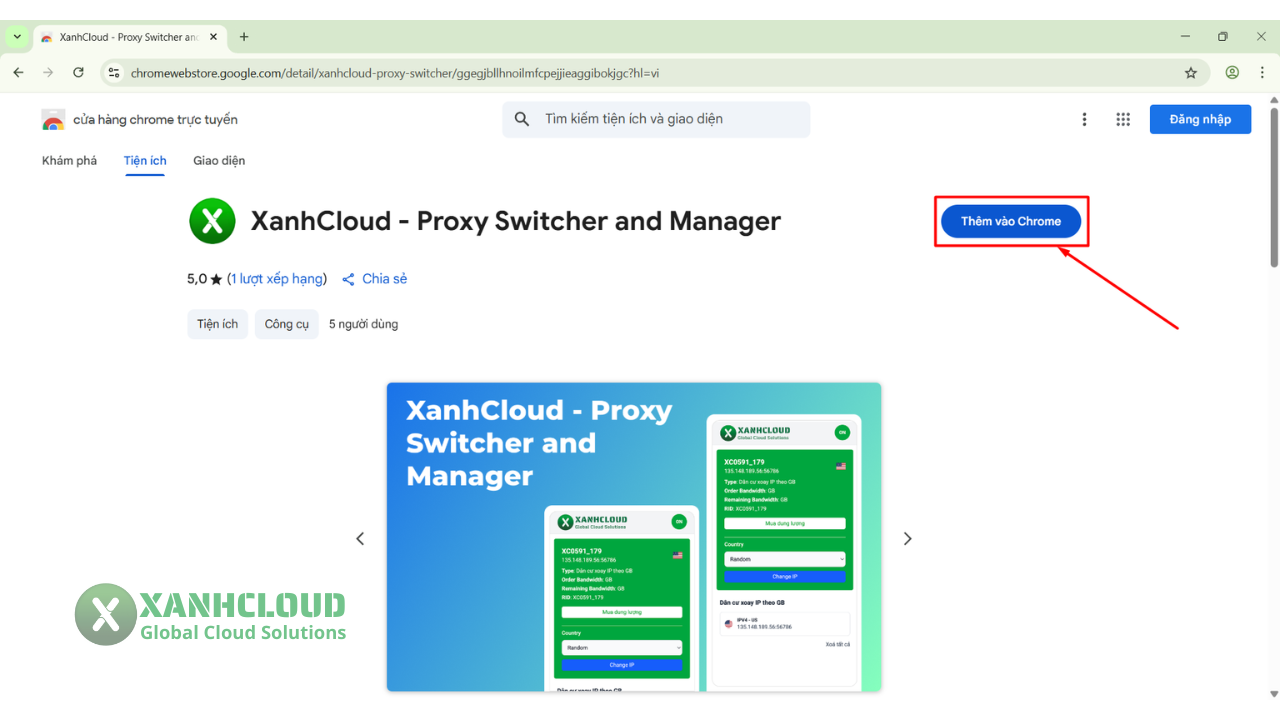
Task: Open the 1 lượt xếp hạng link
Action: tap(277, 279)
